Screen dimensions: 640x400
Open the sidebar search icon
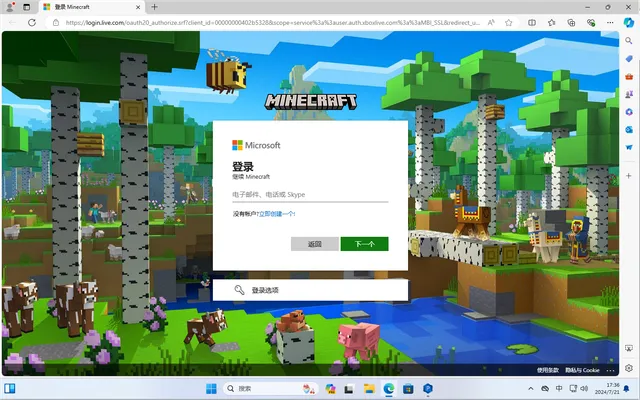tap(629, 41)
